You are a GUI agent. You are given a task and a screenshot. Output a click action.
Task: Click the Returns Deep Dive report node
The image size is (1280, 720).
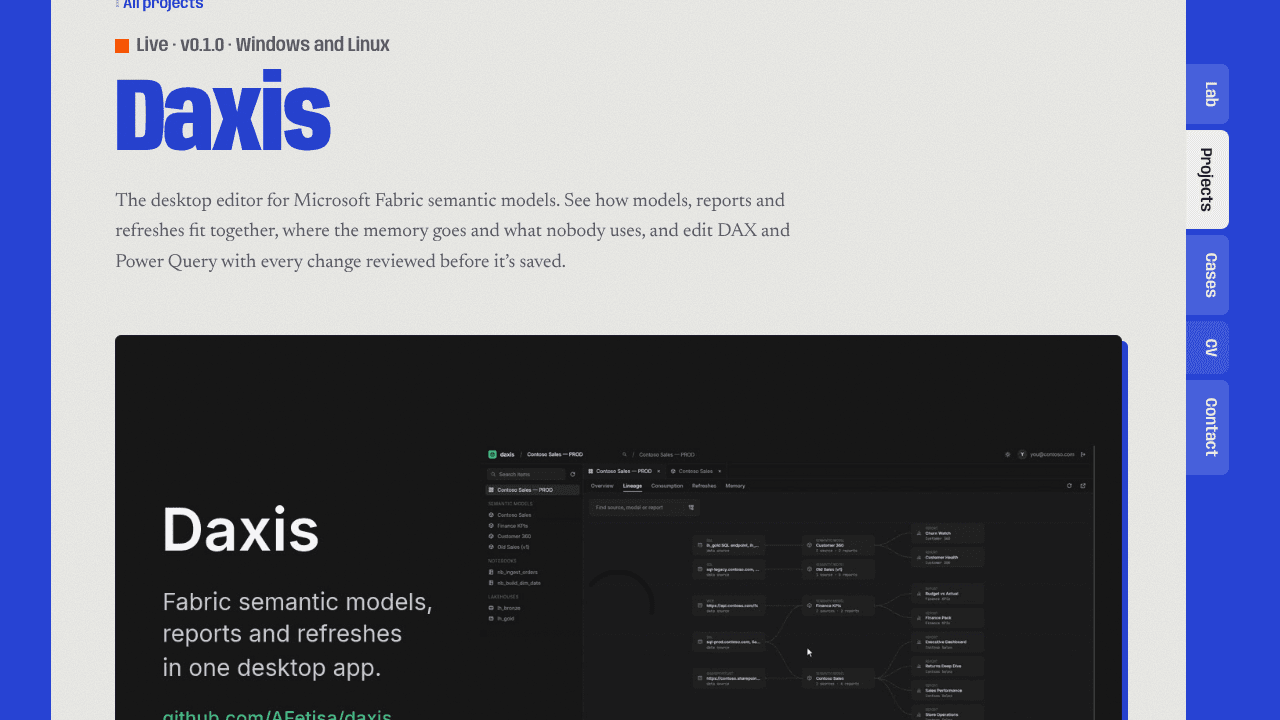(x=947, y=666)
